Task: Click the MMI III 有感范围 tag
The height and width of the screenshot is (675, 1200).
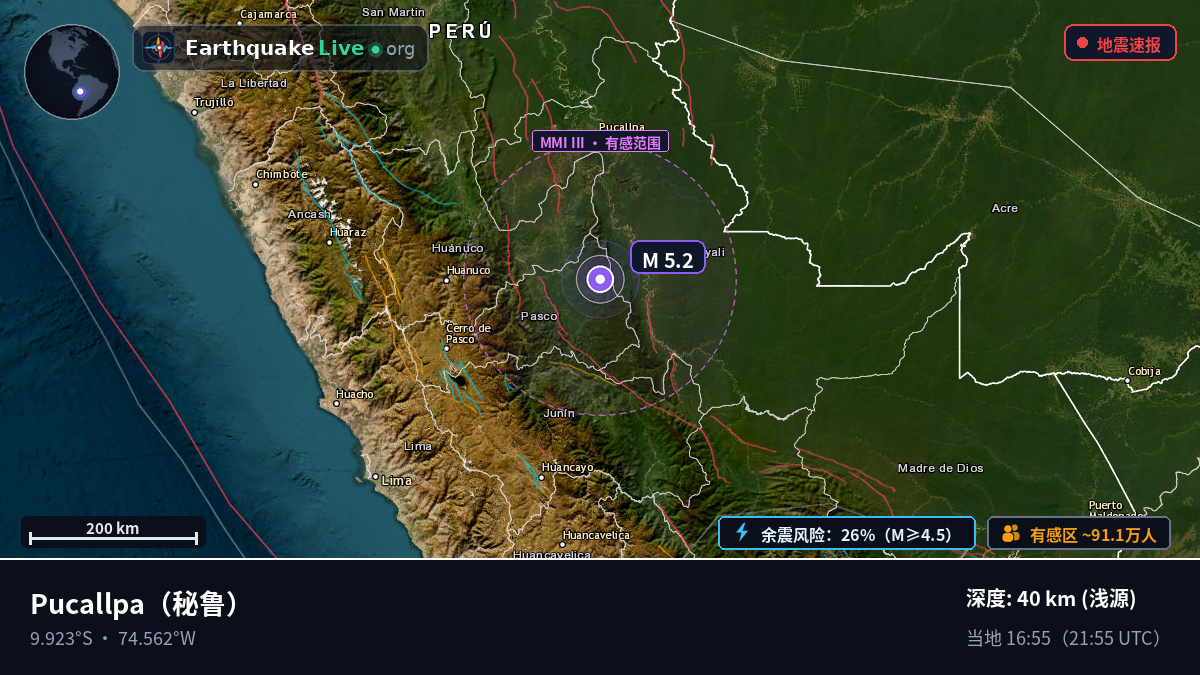Action: [x=600, y=142]
